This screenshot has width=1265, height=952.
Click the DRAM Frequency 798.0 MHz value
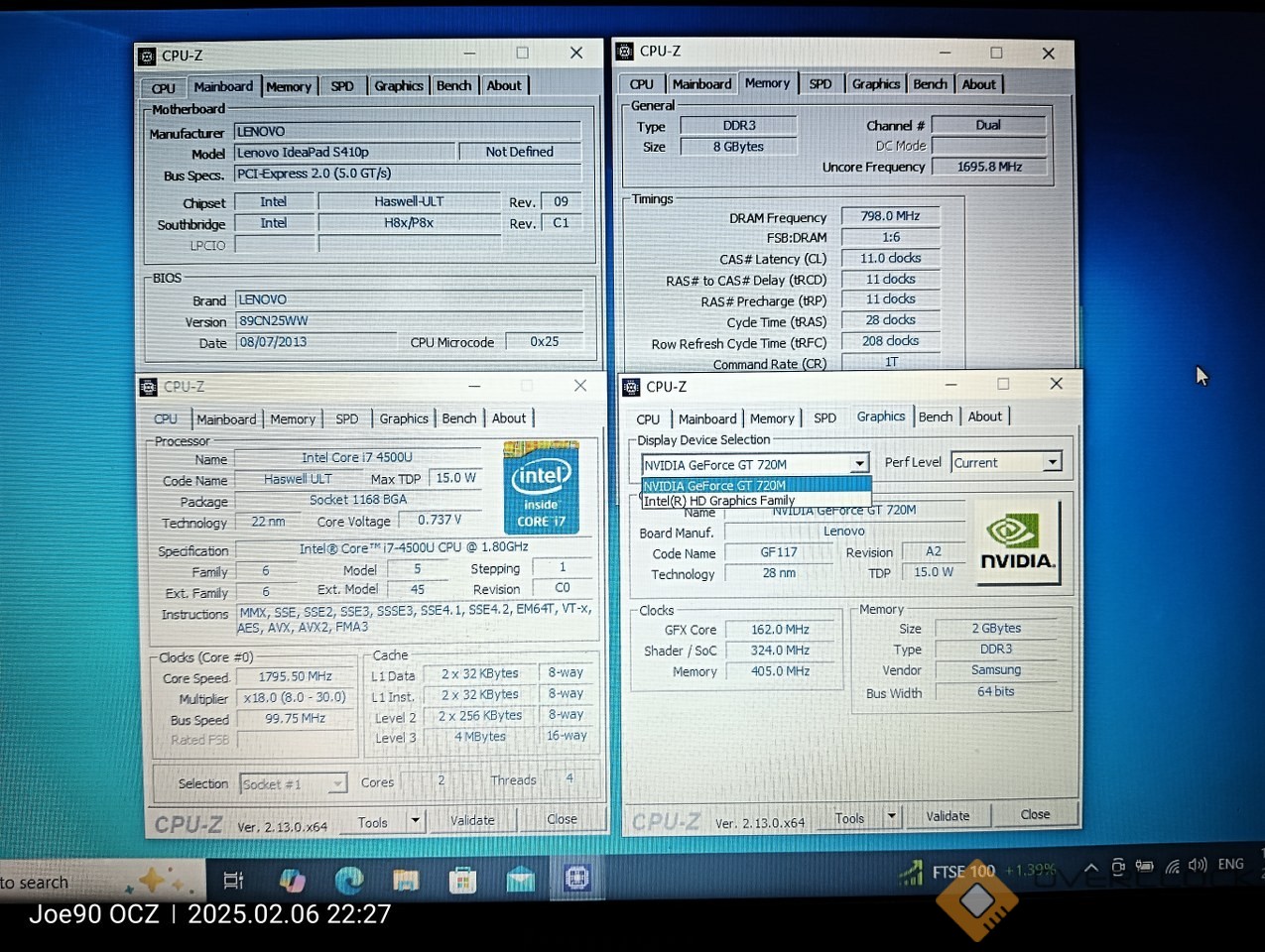(x=890, y=216)
